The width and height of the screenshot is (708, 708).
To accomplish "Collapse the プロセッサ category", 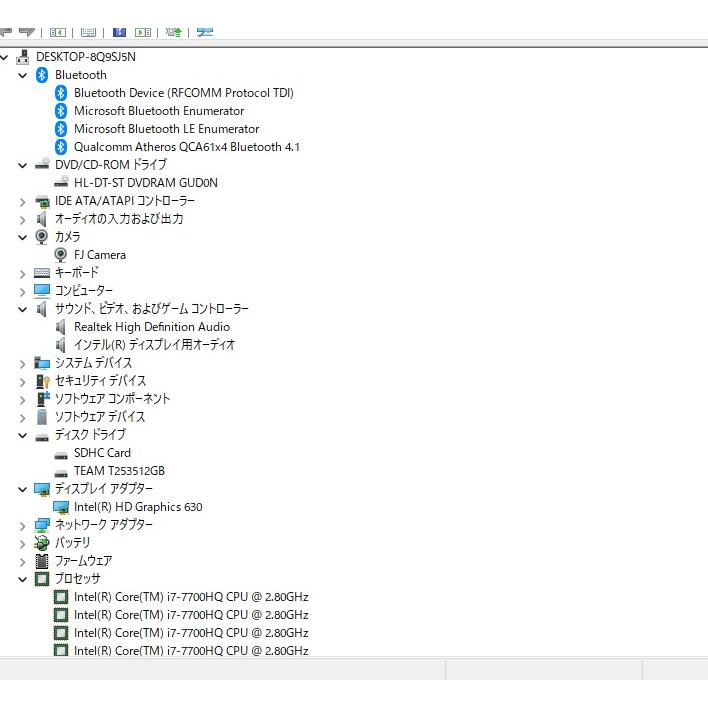I will click(x=23, y=579).
